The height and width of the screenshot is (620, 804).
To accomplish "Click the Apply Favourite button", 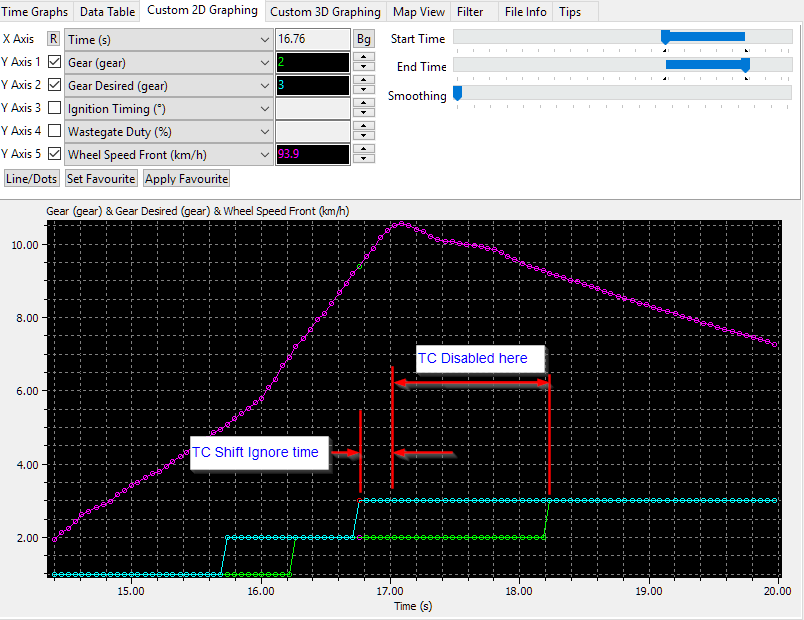I will (186, 179).
